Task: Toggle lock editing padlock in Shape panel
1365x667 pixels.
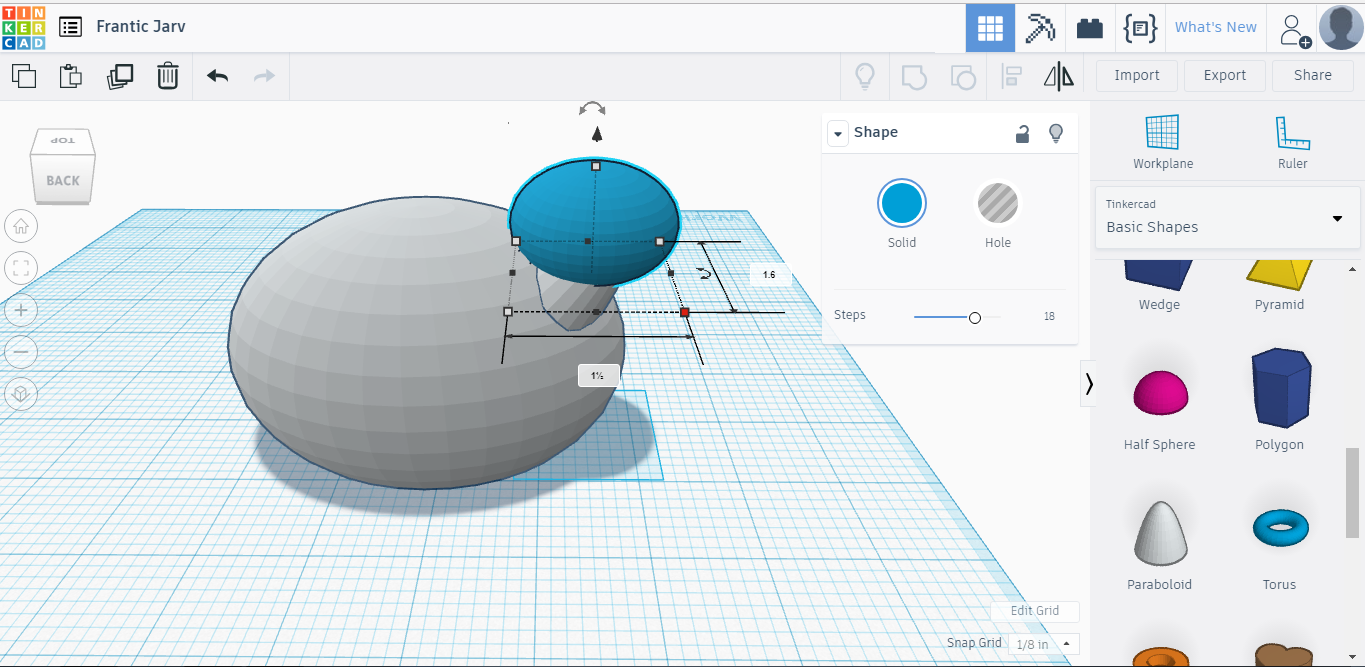Action: [1023, 134]
